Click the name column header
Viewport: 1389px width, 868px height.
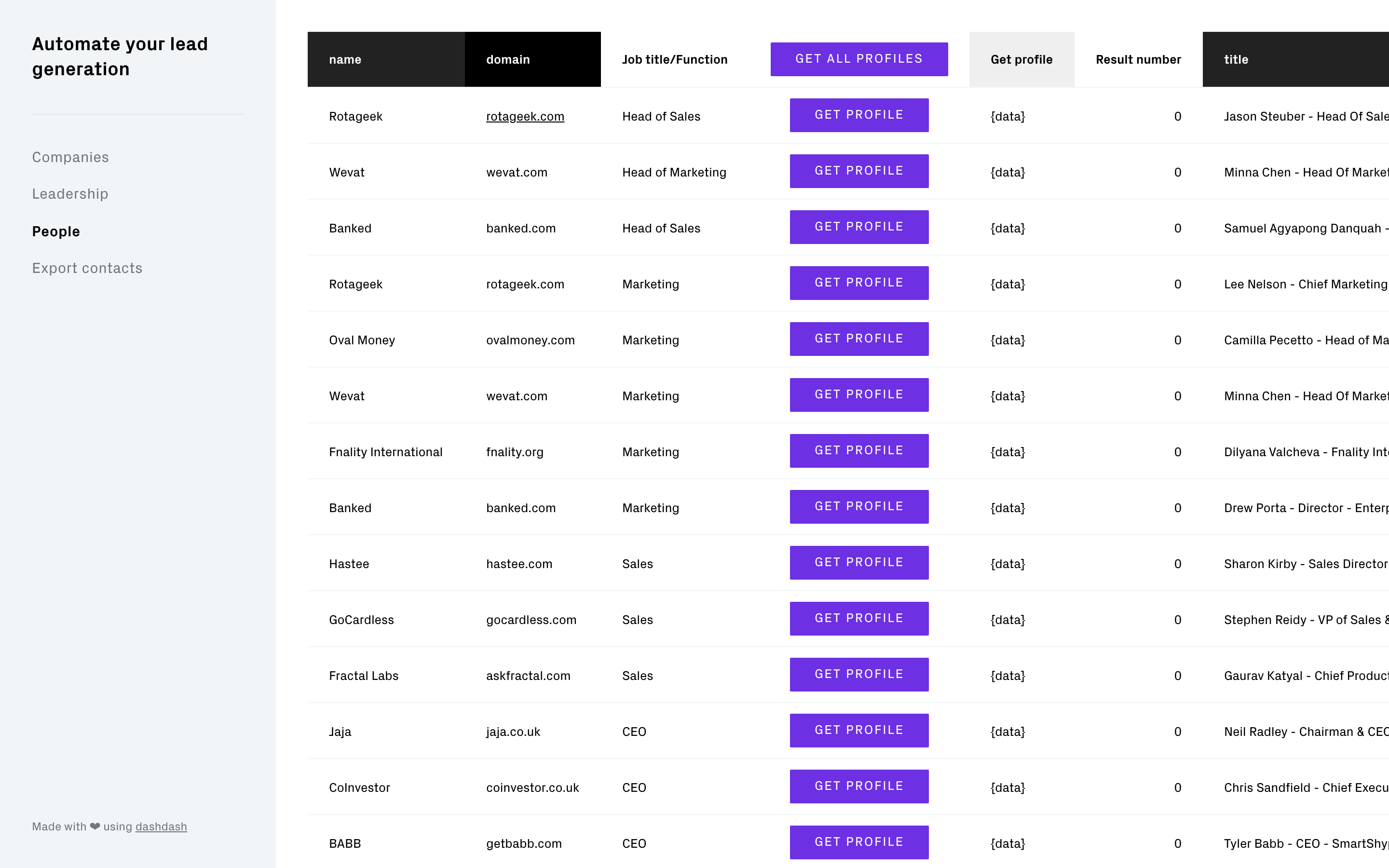[x=386, y=59]
